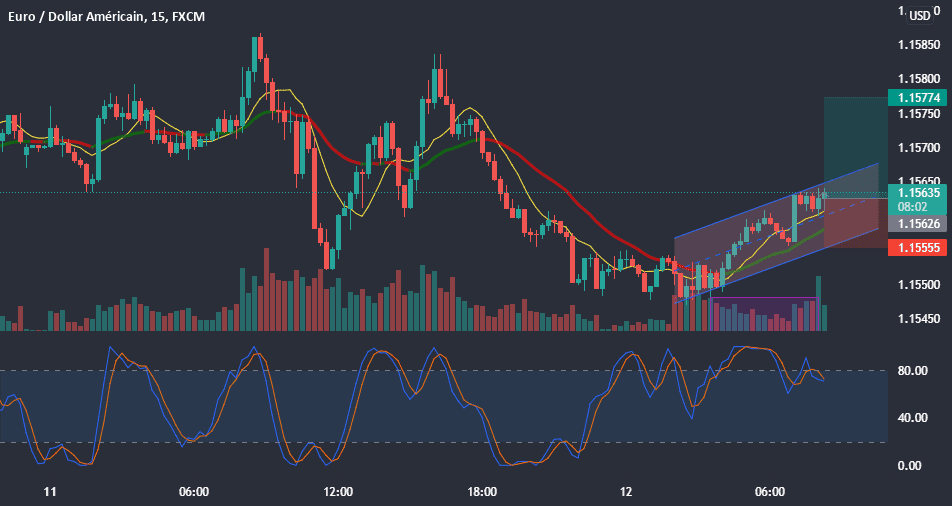The image size is (952, 506).
Task: Click the 06:00 label after date 12
Action: pos(770,491)
